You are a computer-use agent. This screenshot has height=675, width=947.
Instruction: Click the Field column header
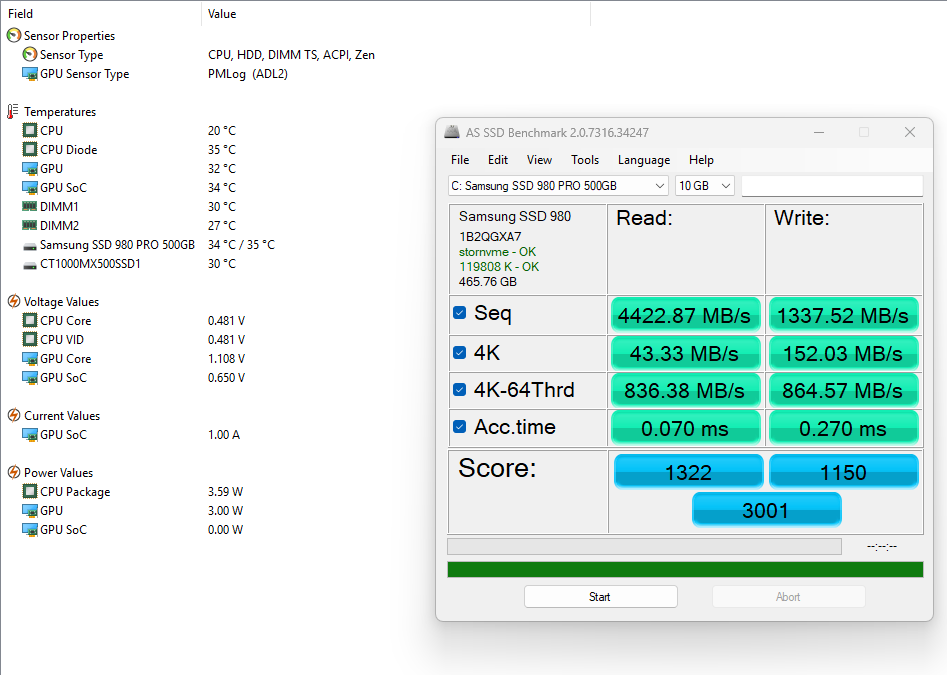click(101, 13)
